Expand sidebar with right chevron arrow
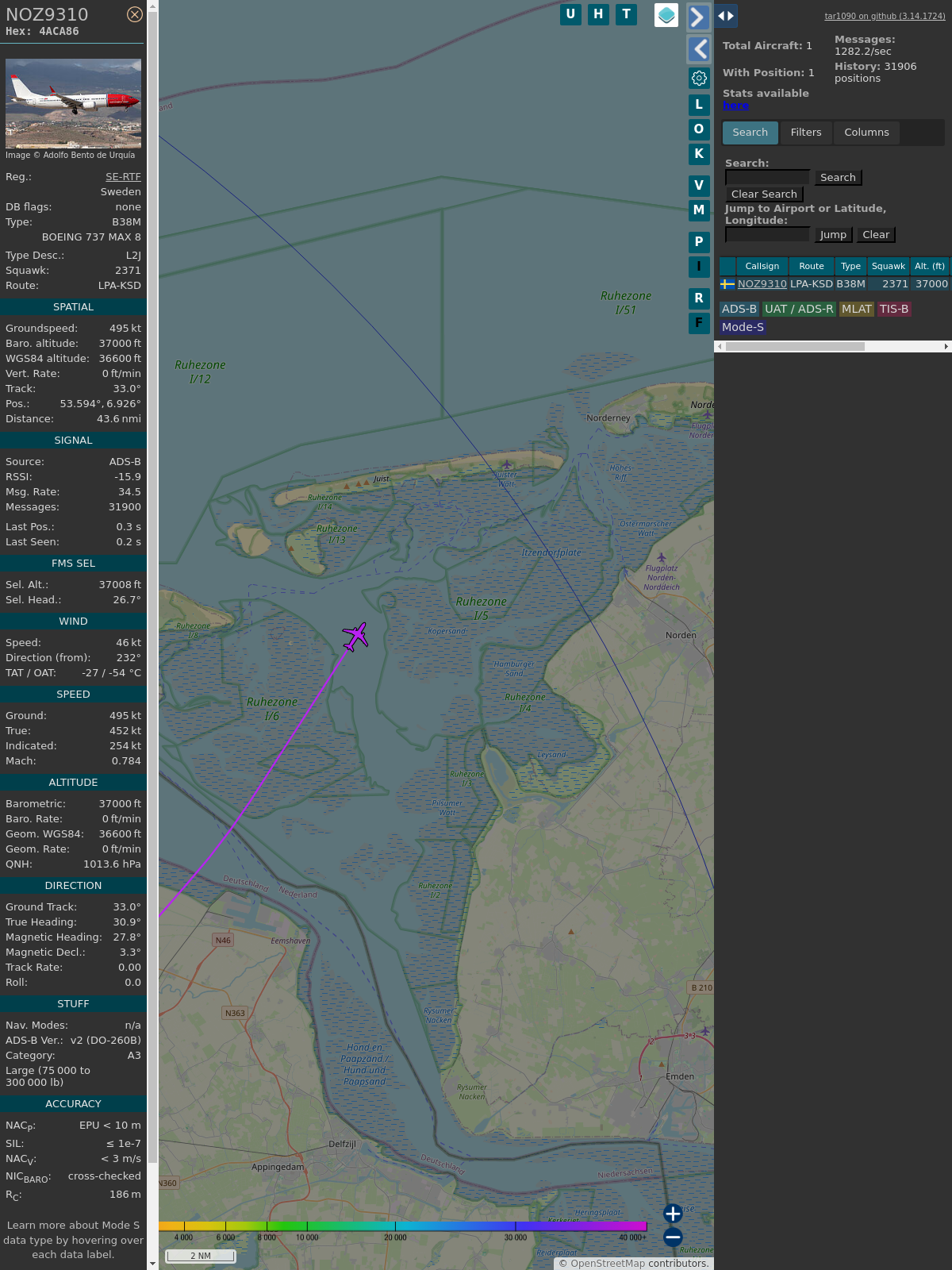The width and height of the screenshot is (952, 1270). tap(698, 17)
